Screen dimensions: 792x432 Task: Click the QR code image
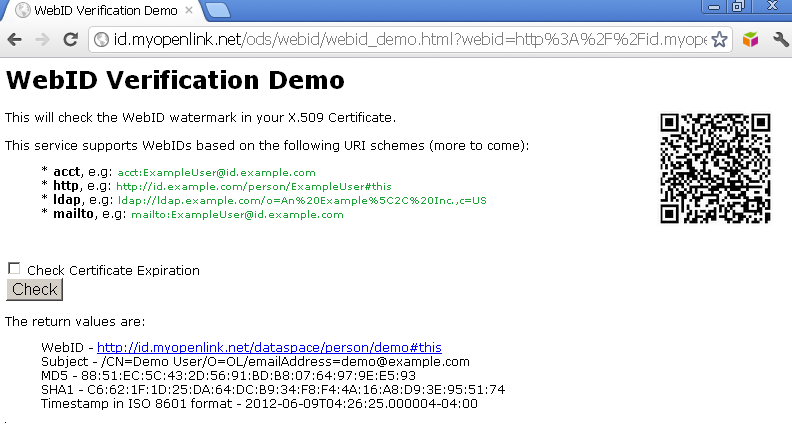[x=716, y=168]
